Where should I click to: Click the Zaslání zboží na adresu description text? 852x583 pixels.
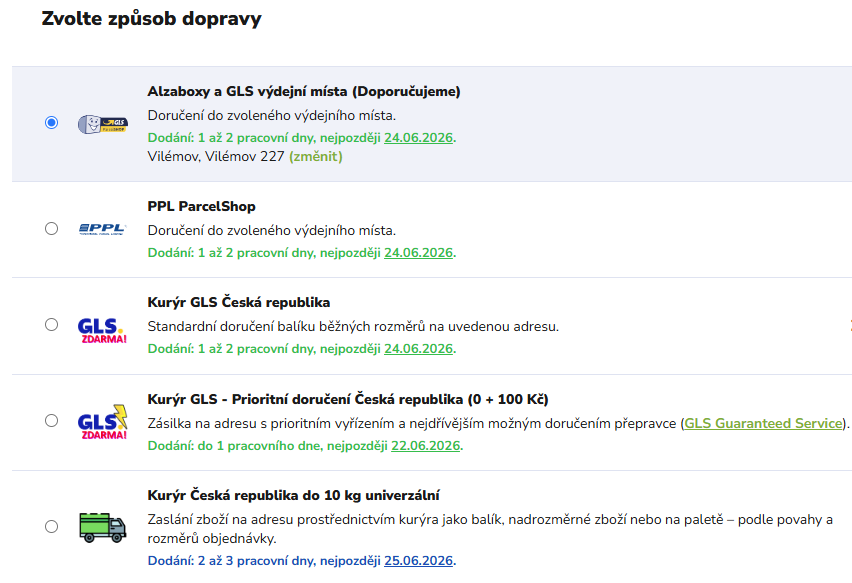(490, 529)
